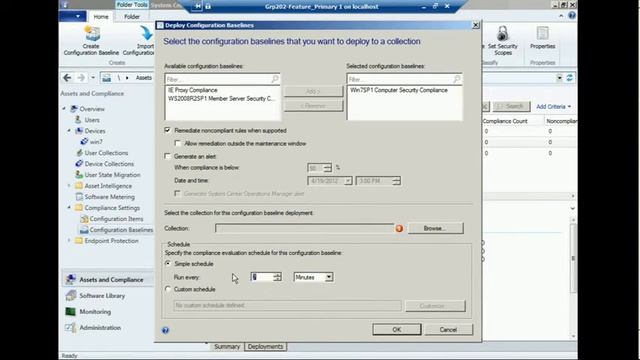Click OK to deploy baselines
Viewport: 640px width, 360px height.
397,329
